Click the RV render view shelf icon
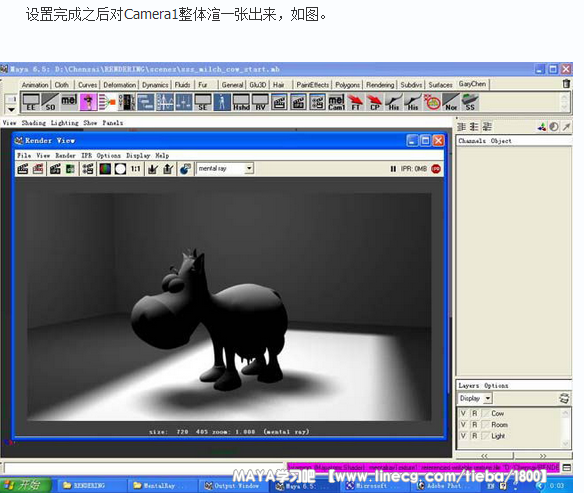 (260, 102)
